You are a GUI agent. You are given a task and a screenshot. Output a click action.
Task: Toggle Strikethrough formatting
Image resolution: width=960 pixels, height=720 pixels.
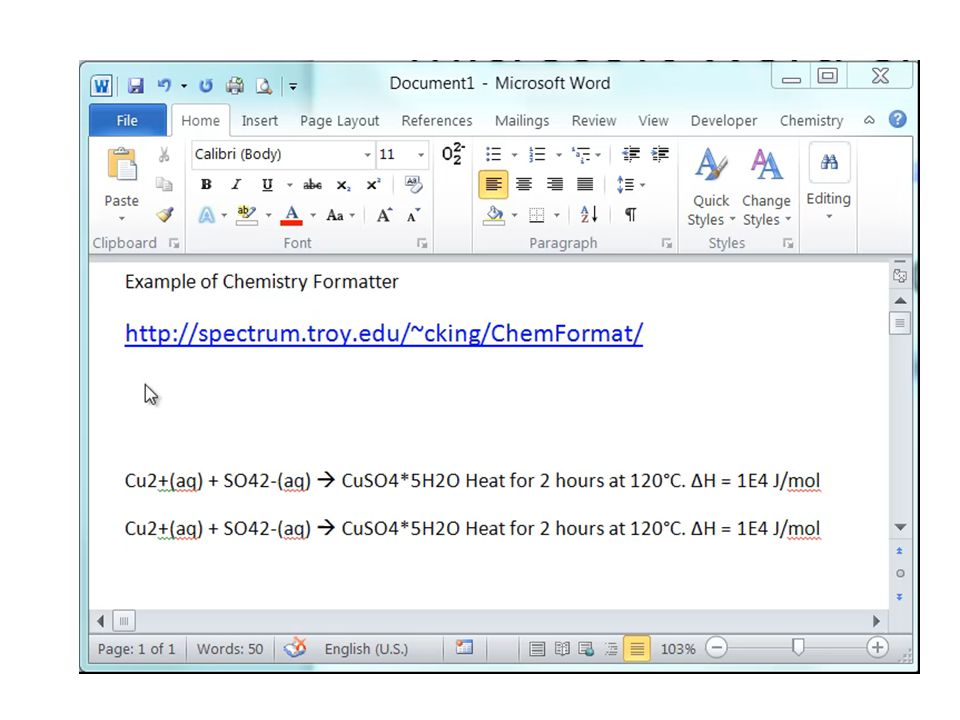312,184
